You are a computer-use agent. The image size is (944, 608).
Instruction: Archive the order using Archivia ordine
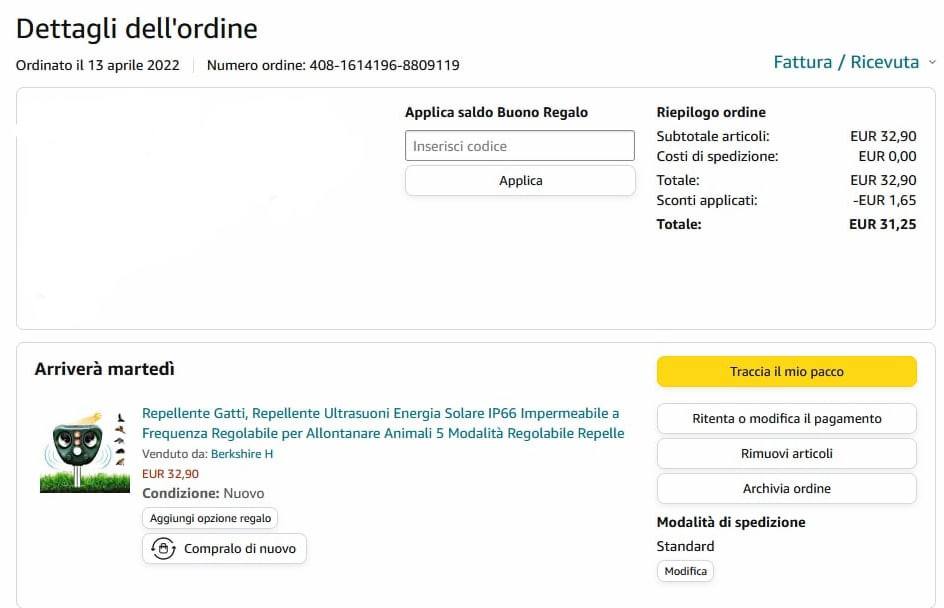click(786, 489)
